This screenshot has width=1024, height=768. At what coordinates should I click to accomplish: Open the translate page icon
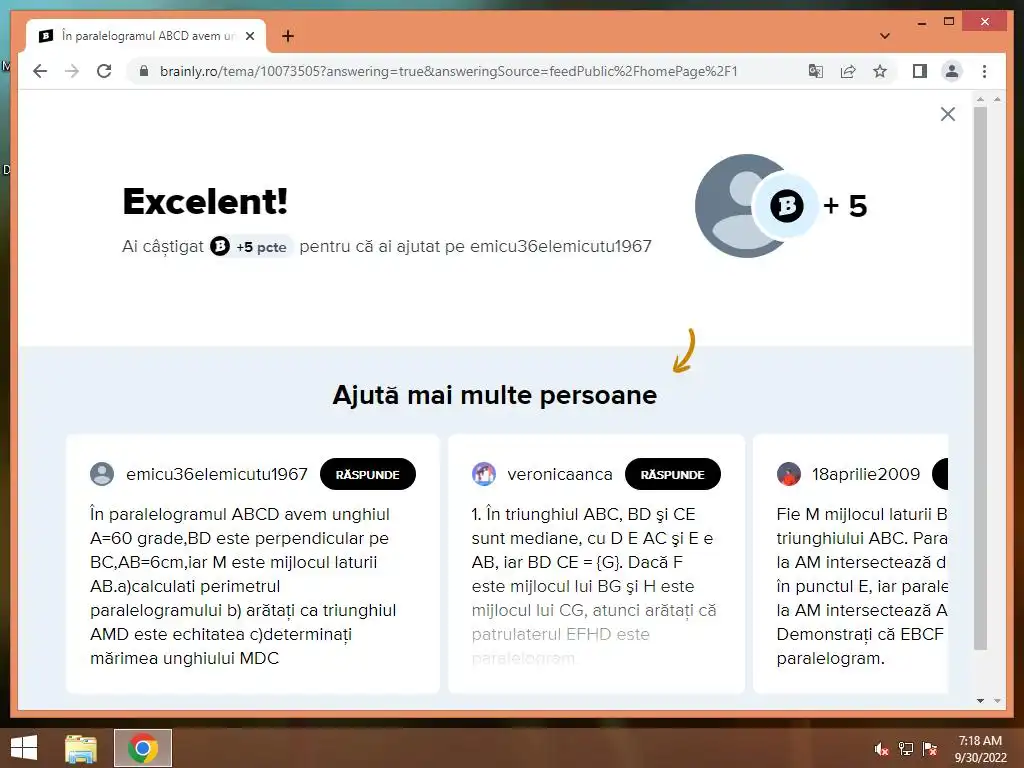coord(816,71)
